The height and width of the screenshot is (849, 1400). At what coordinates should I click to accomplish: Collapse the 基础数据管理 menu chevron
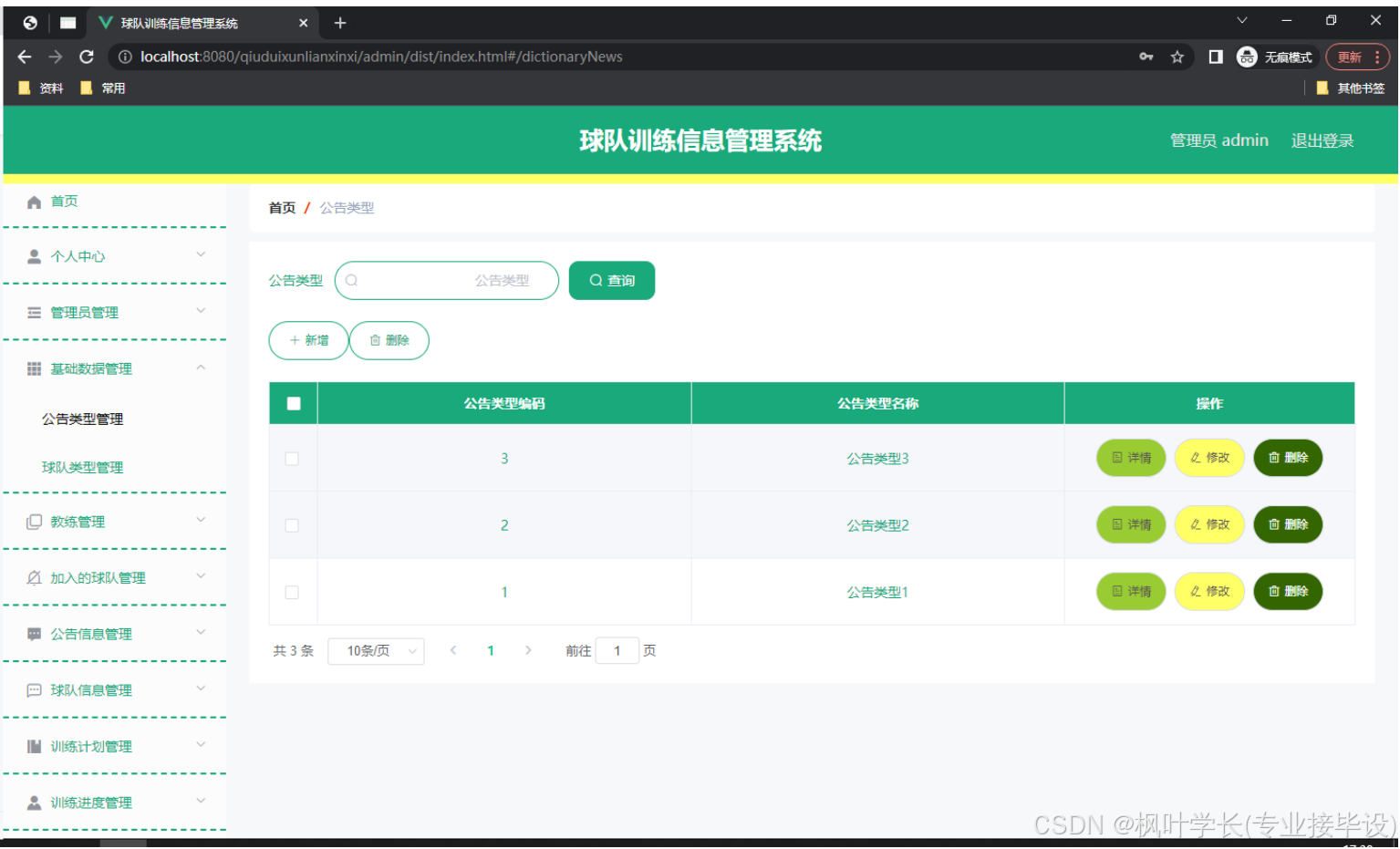pyautogui.click(x=201, y=368)
